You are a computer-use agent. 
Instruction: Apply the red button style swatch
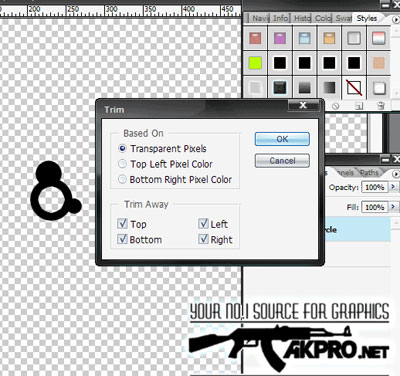pyautogui.click(x=255, y=38)
